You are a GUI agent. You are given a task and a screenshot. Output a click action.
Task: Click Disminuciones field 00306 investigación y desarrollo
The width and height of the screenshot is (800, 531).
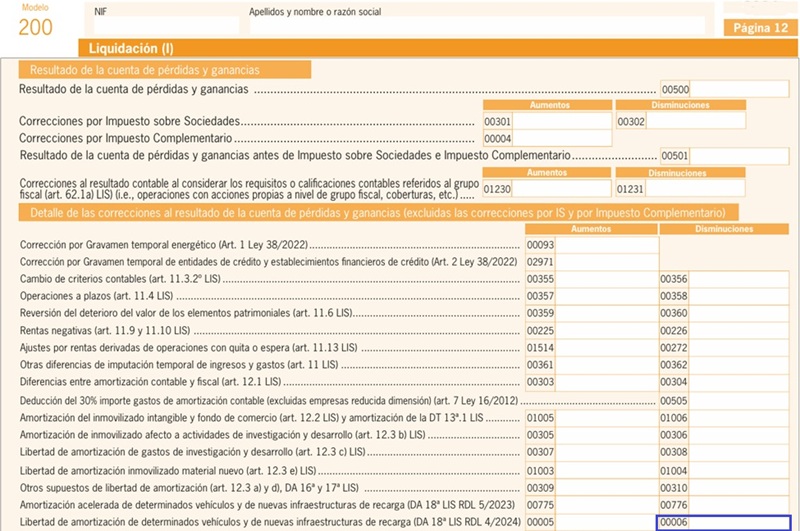tap(739, 435)
